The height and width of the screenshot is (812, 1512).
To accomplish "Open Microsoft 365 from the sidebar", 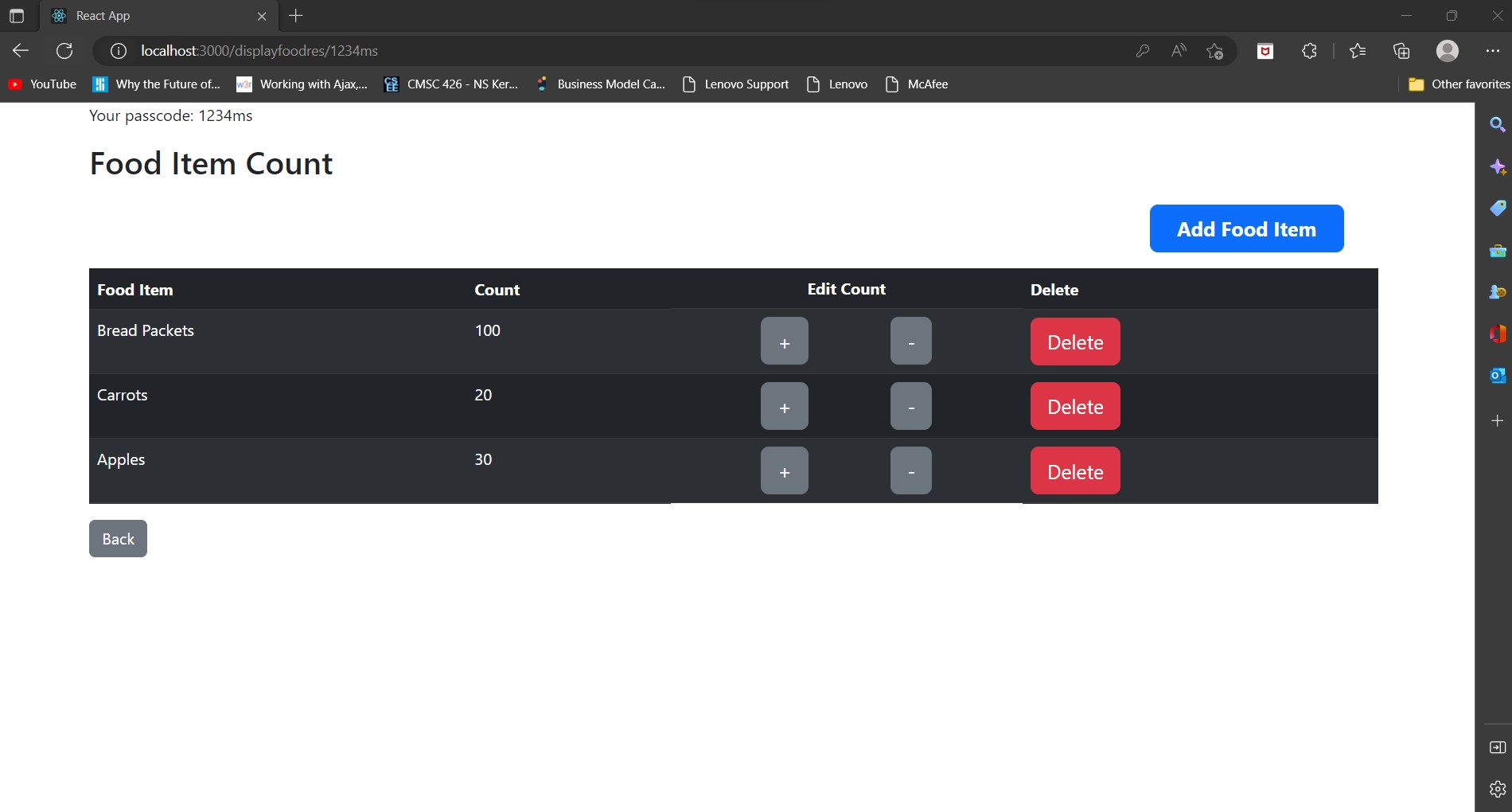I will coord(1498,334).
